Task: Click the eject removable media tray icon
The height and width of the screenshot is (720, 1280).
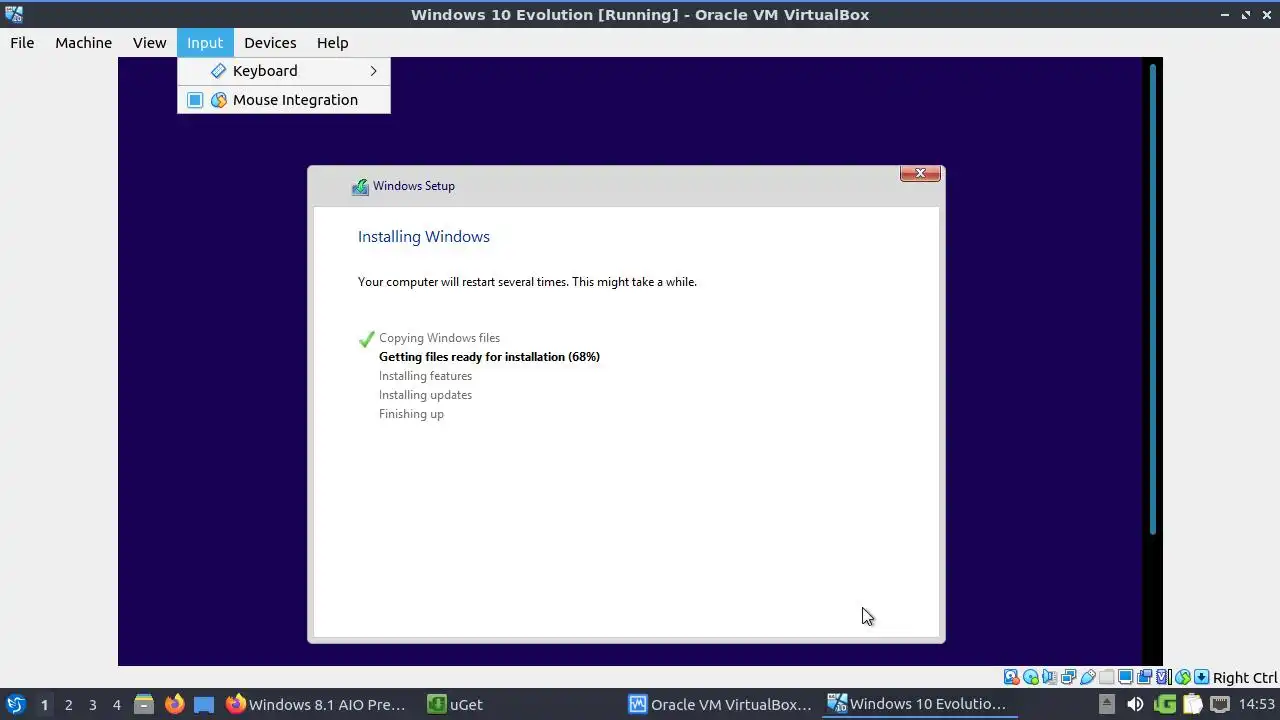Action: tap(1107, 704)
